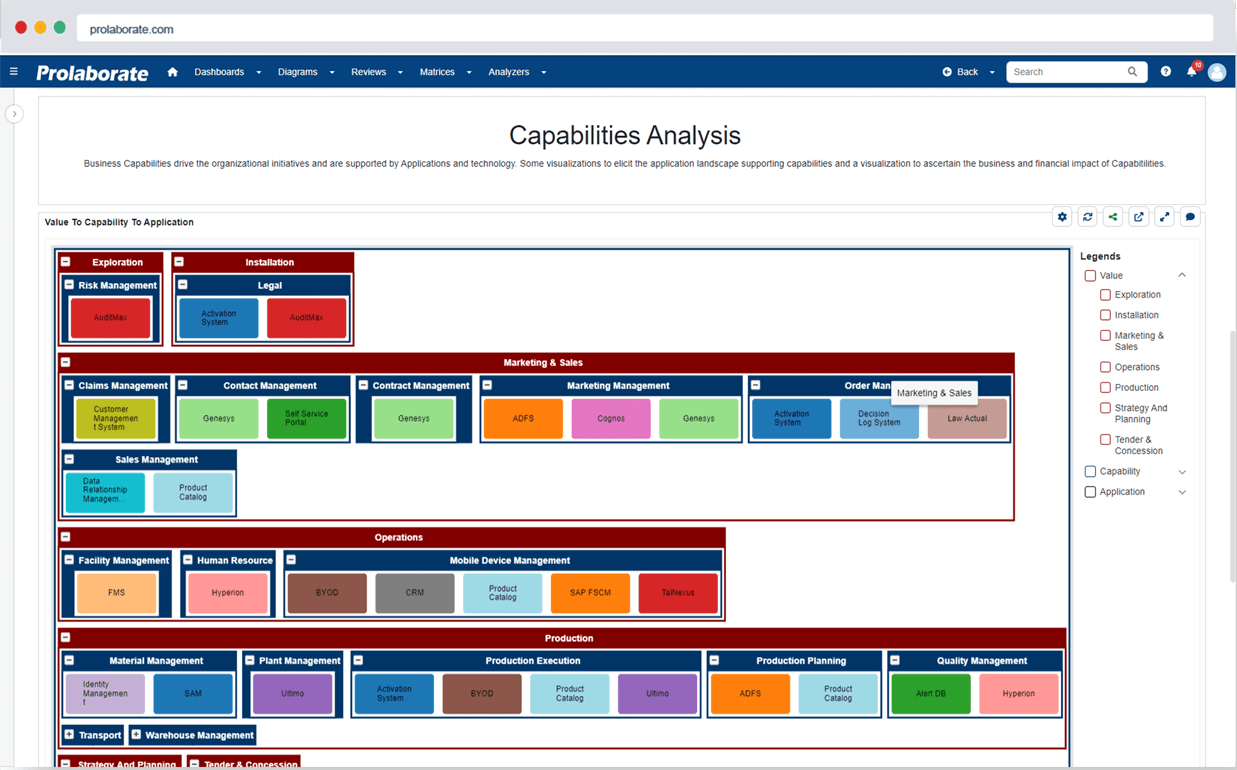This screenshot has height=770, width=1237.
Task: Collapse the Quality Management capability
Action: [x=895, y=660]
